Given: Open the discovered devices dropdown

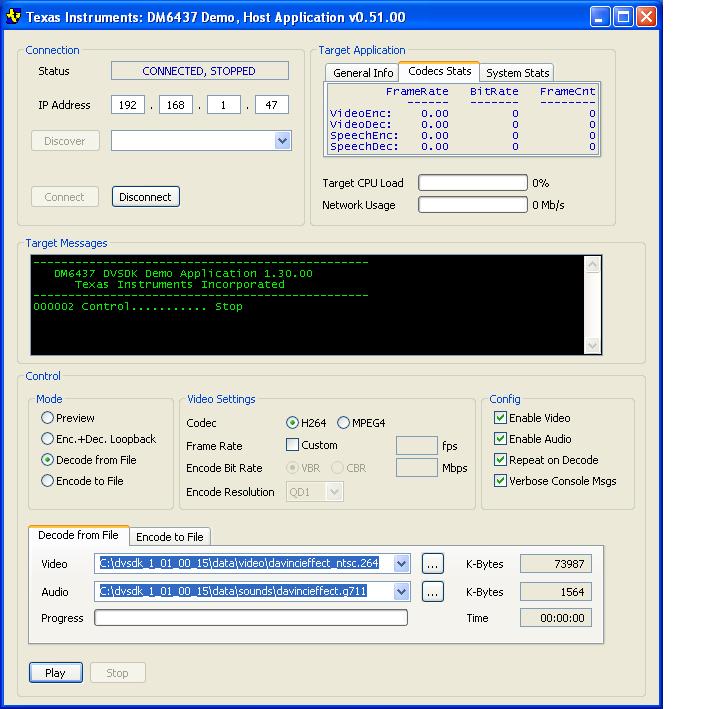Looking at the screenshot, I should click(282, 141).
